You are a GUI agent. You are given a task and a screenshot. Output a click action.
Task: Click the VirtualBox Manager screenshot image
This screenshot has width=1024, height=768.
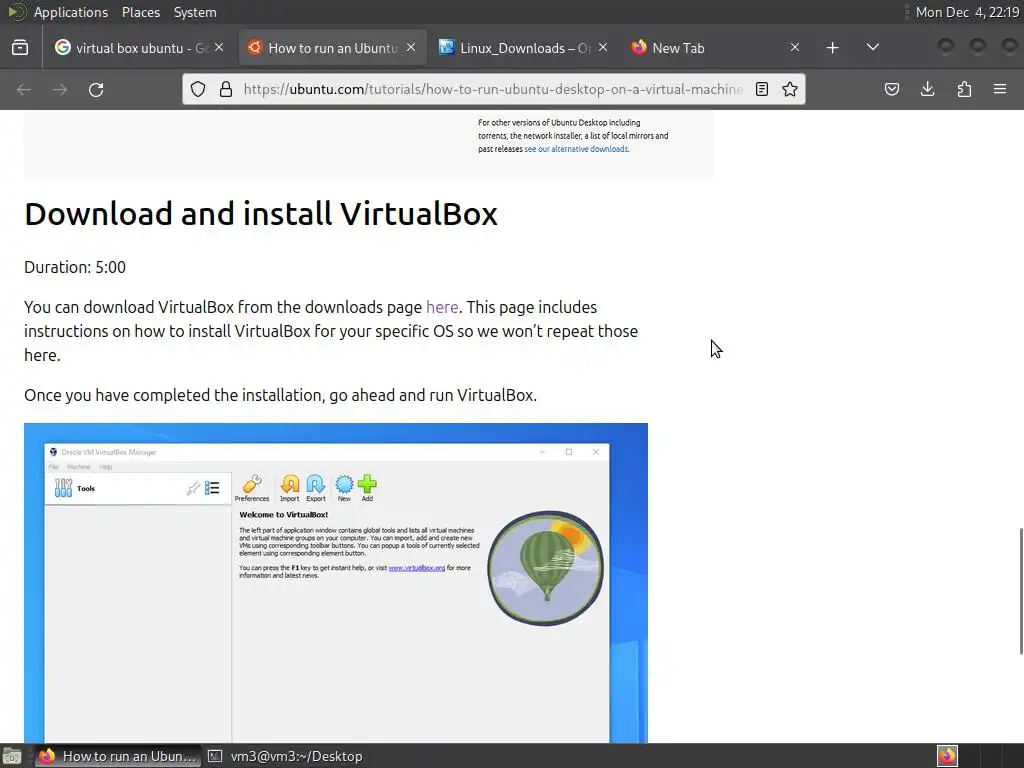pos(336,583)
